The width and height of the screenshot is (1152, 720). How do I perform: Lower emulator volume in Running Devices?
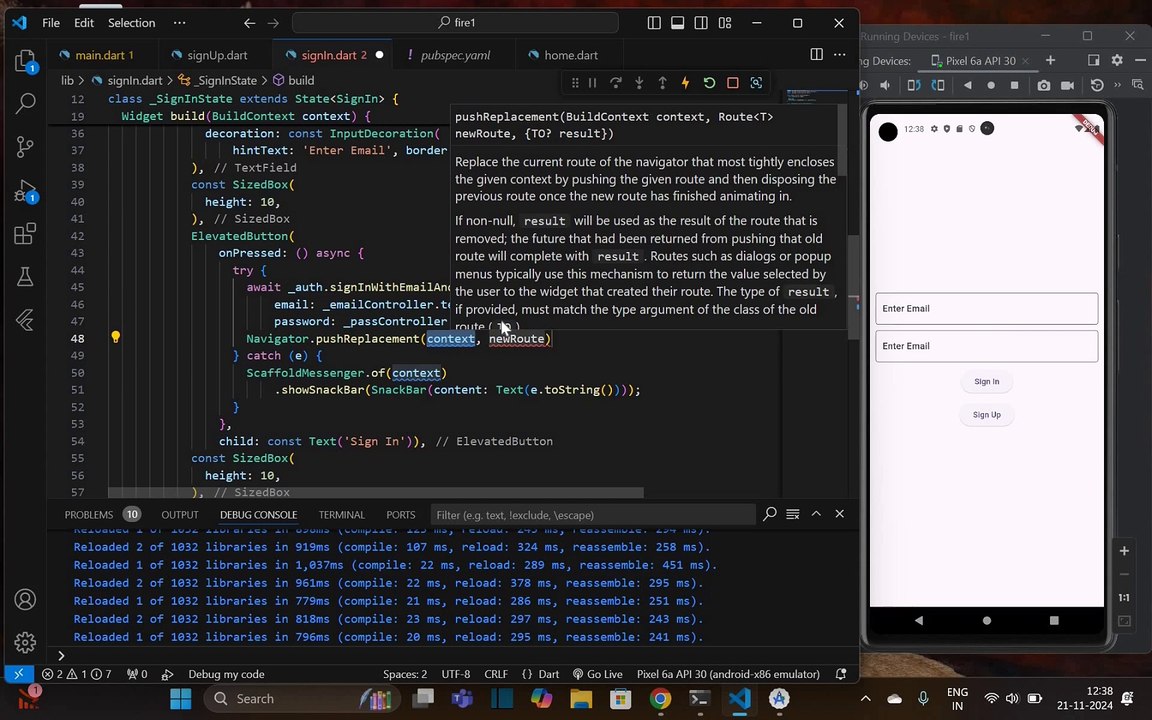(x=885, y=85)
